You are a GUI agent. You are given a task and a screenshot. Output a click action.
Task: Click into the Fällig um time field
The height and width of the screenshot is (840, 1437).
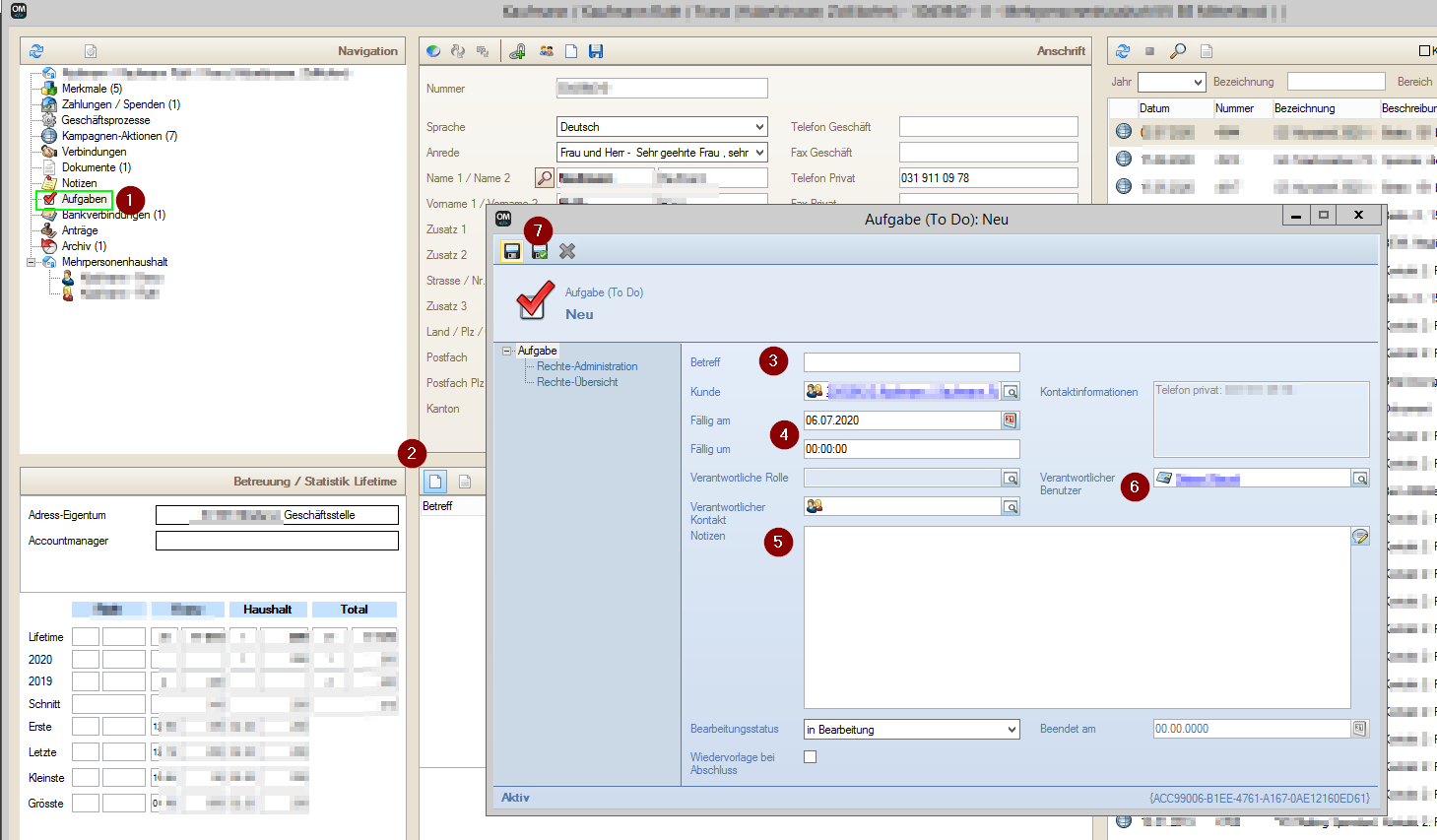coord(912,449)
